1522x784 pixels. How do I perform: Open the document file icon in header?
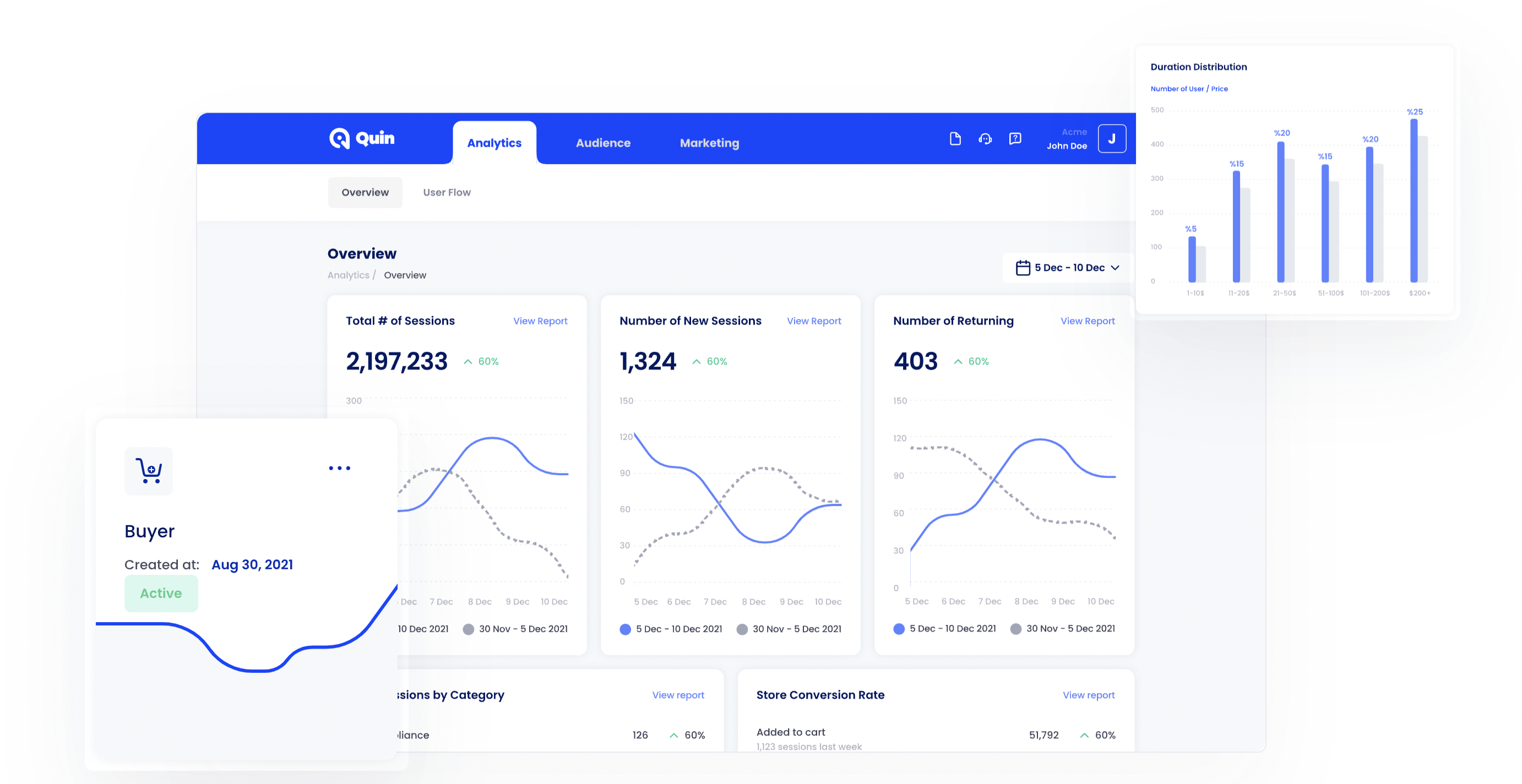click(955, 139)
